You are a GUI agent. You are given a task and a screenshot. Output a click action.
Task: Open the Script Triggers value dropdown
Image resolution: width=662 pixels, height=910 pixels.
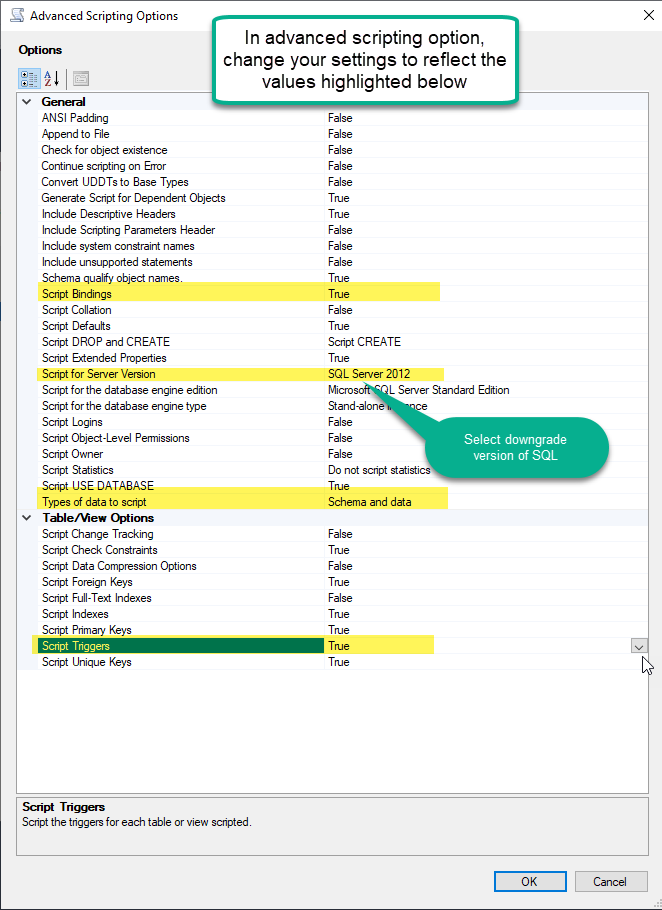(639, 646)
